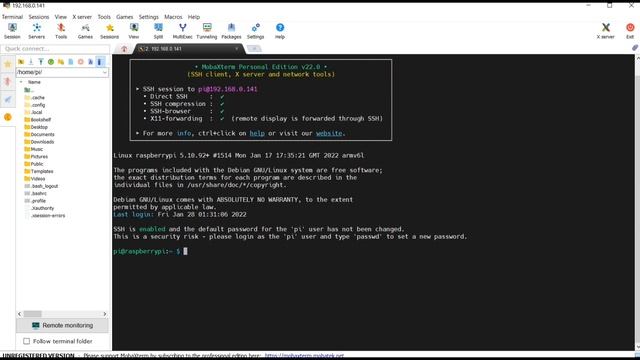Click the red delete SFTP icon

(x=81, y=62)
